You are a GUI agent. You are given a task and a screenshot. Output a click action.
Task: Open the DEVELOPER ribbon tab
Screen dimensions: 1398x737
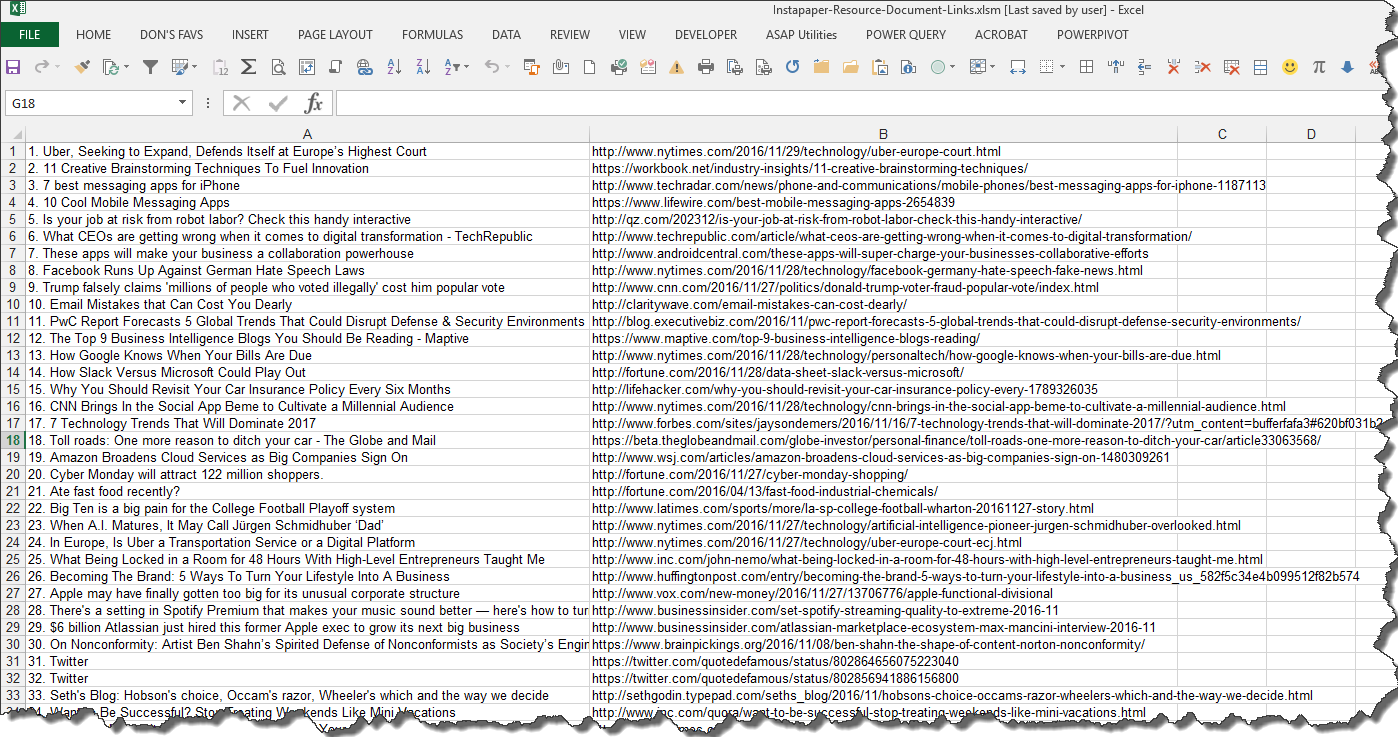click(706, 35)
